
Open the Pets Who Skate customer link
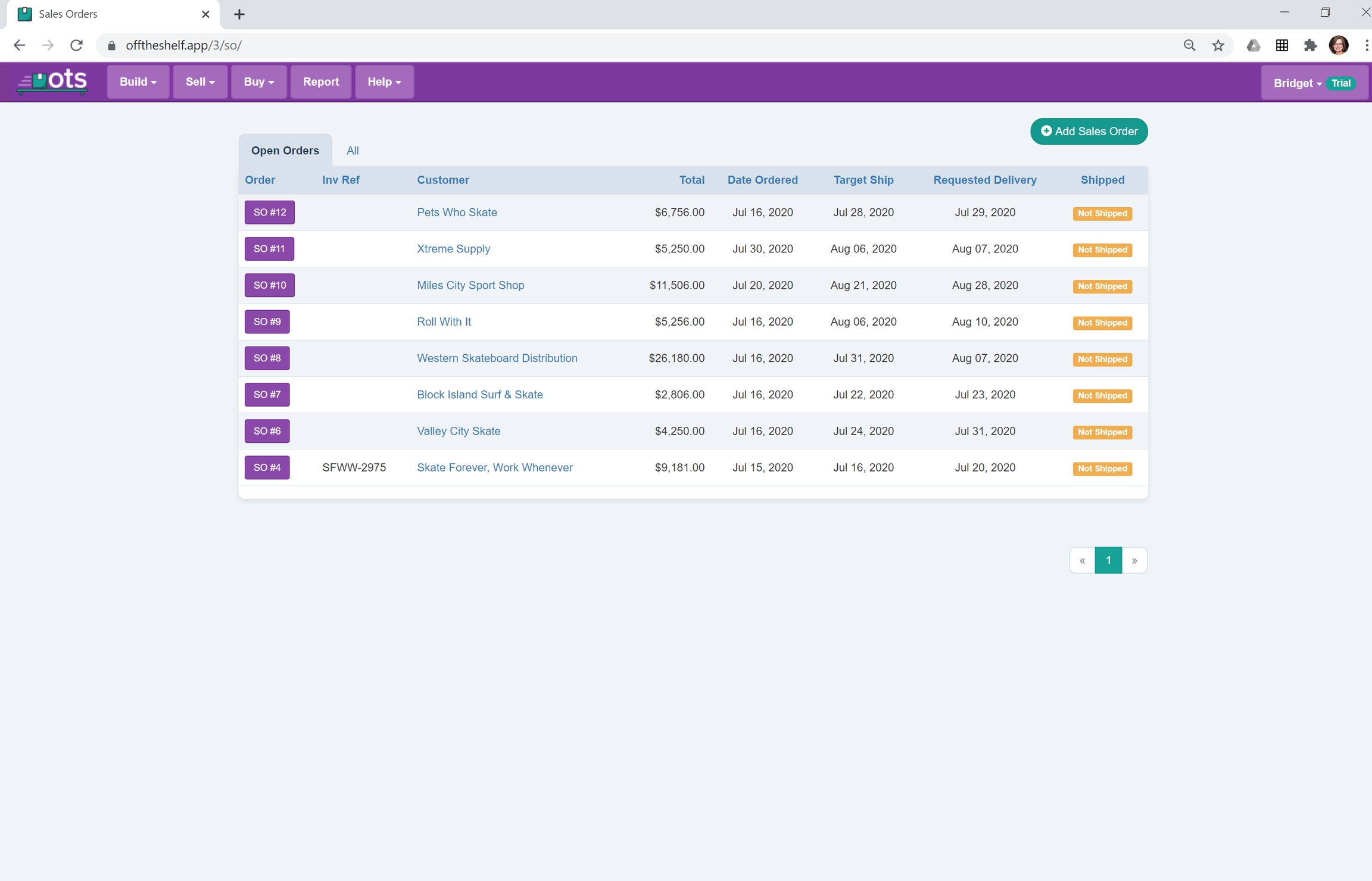point(457,213)
